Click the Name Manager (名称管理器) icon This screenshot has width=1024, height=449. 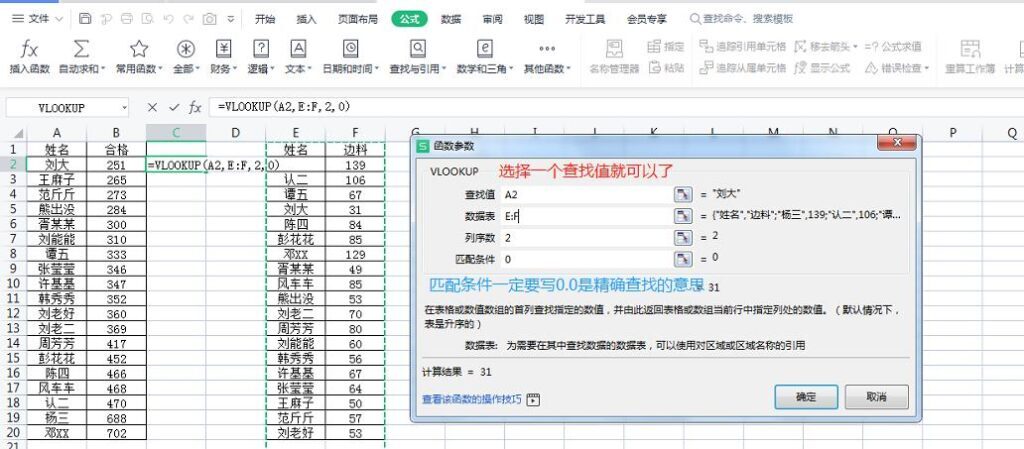(x=614, y=49)
